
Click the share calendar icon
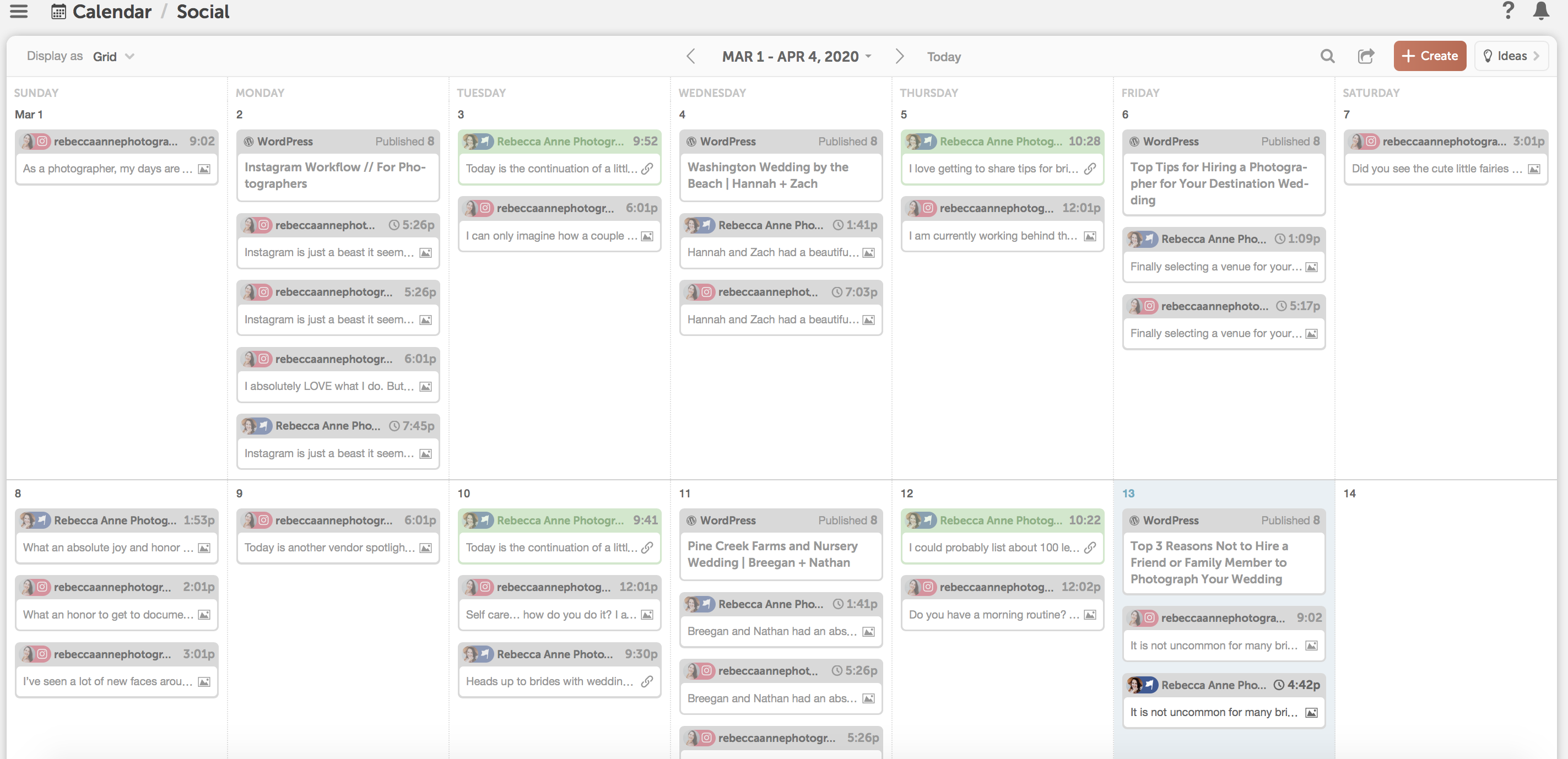1366,57
